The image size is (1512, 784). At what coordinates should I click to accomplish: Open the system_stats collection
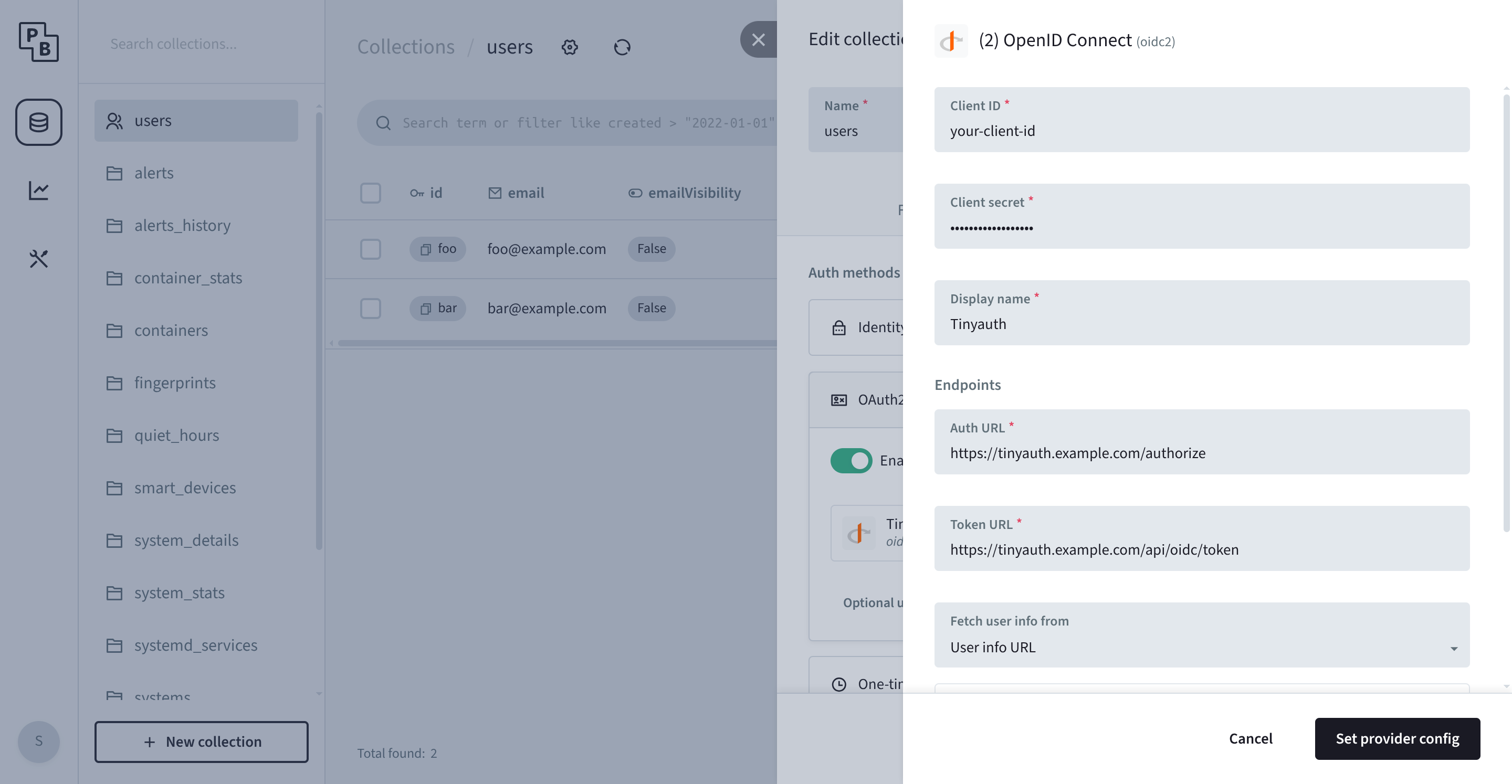[196, 592]
